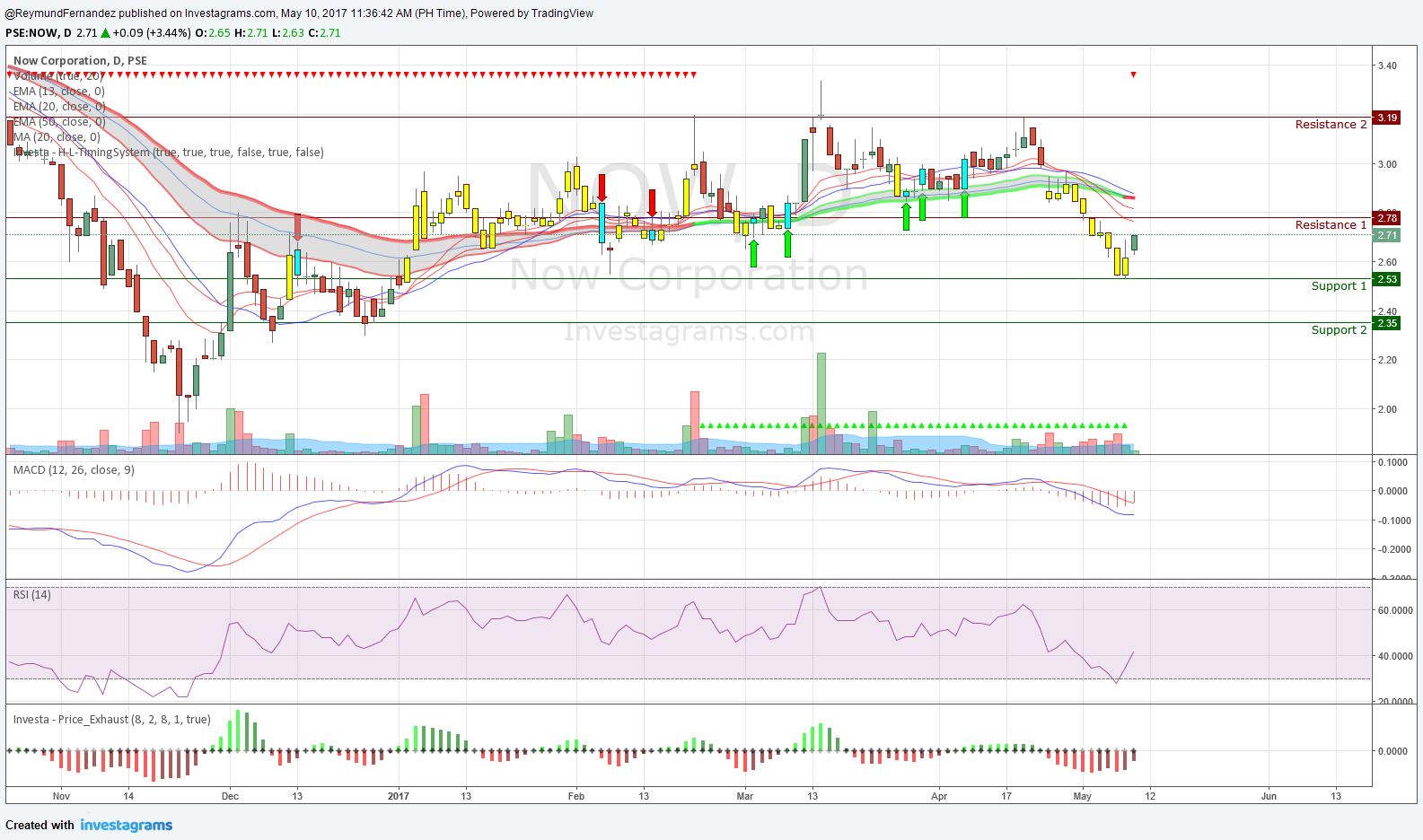
Task: Click the 'Feb' date axis label
Action: (576, 796)
